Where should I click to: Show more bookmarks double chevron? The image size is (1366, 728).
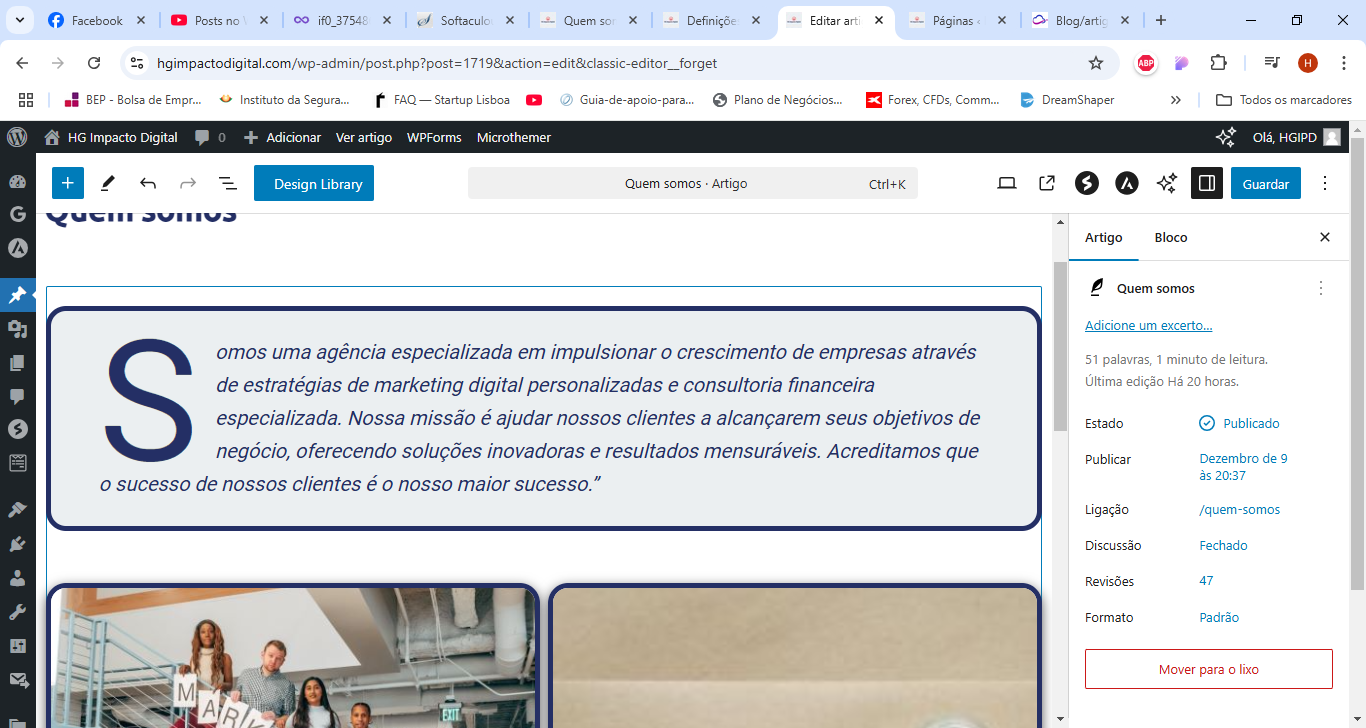[x=1175, y=100]
